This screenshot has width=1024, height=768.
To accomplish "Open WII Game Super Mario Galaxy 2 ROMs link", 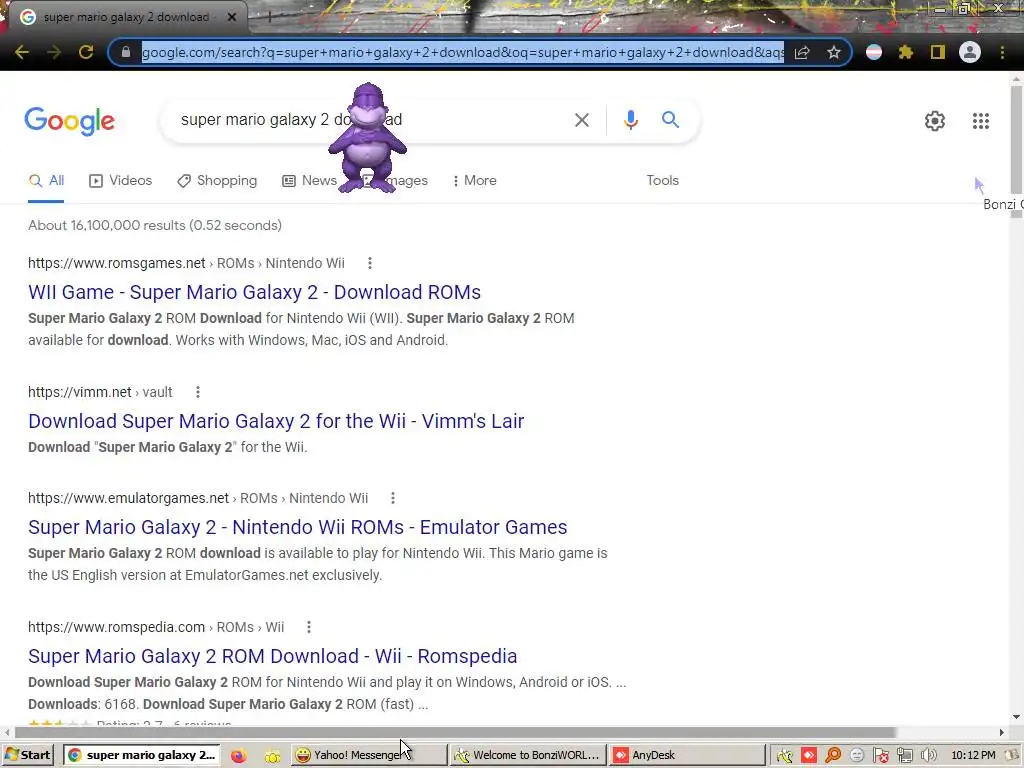I will coord(255,292).
